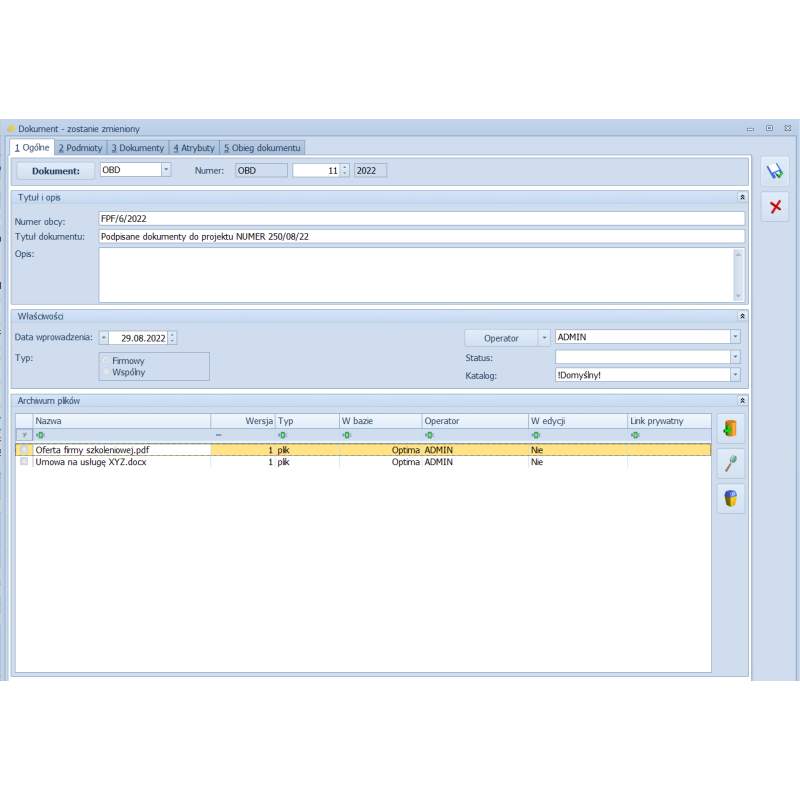This screenshot has height=800, width=800.
Task: Open the Obieg dokumentu tab
Action: click(262, 147)
